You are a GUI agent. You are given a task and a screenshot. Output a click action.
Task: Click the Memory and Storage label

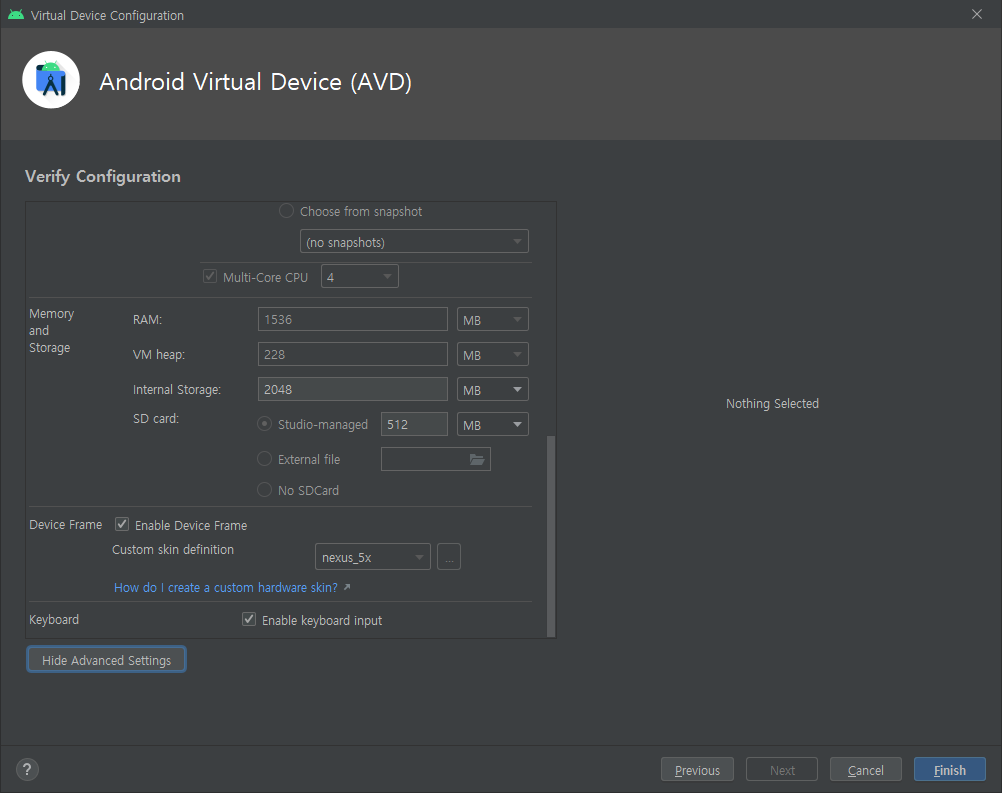[x=51, y=330]
